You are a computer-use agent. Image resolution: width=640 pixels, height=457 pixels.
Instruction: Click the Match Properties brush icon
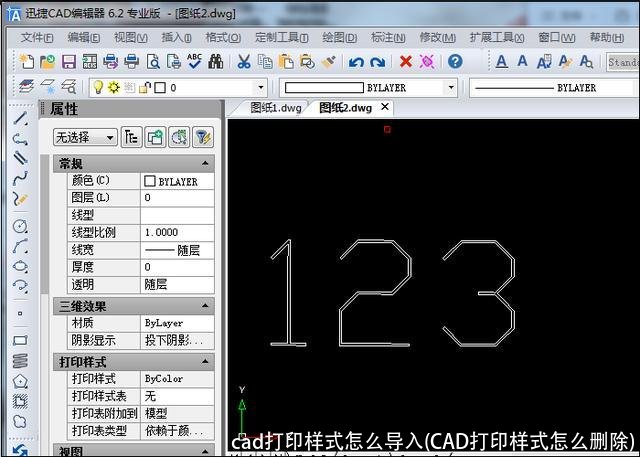click(x=329, y=62)
